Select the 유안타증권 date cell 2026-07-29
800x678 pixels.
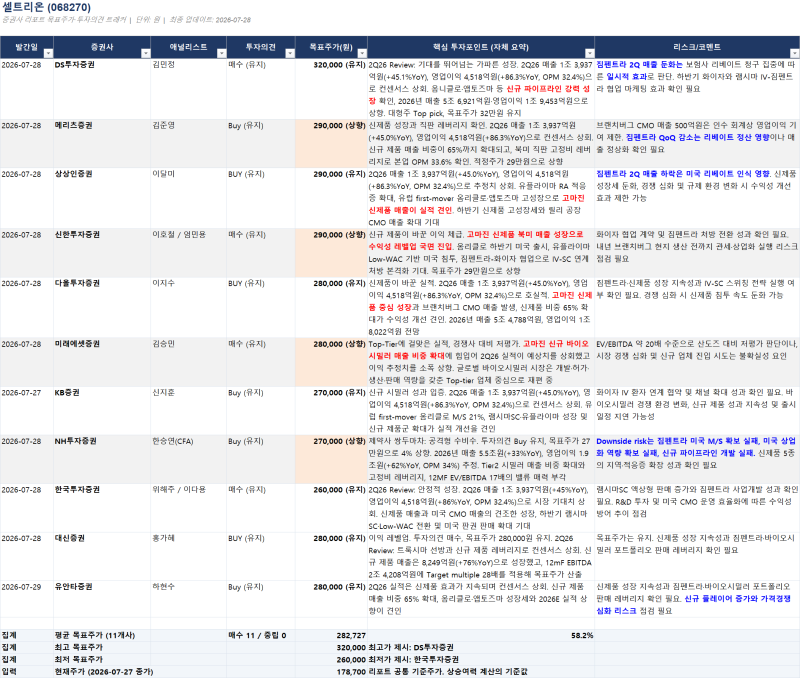[x=27, y=599]
